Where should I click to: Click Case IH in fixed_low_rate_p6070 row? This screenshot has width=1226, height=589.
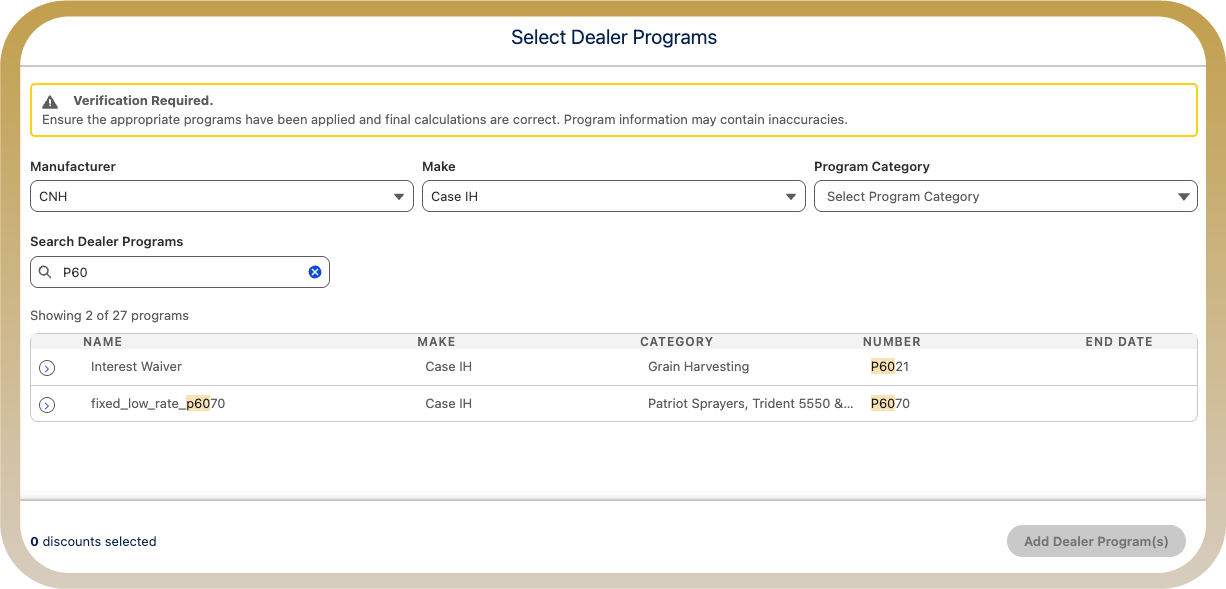pos(448,404)
